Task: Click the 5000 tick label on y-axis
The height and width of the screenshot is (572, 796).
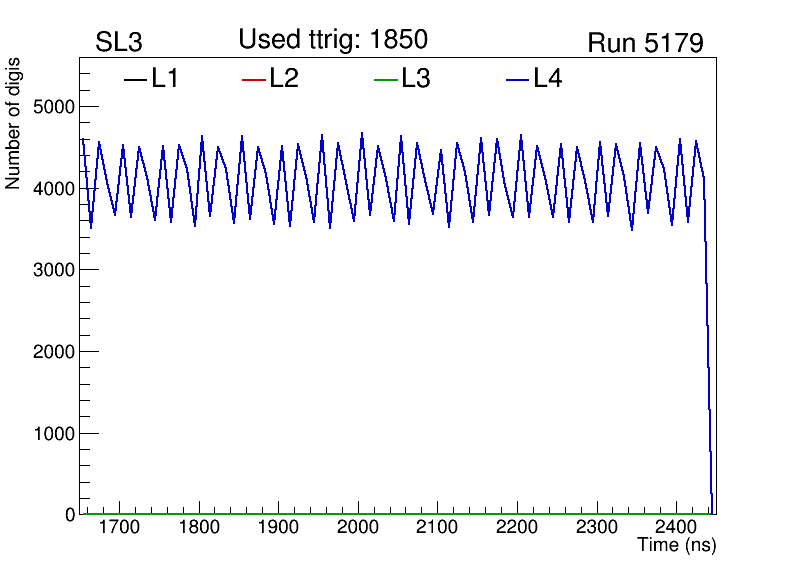Action: (x=55, y=107)
